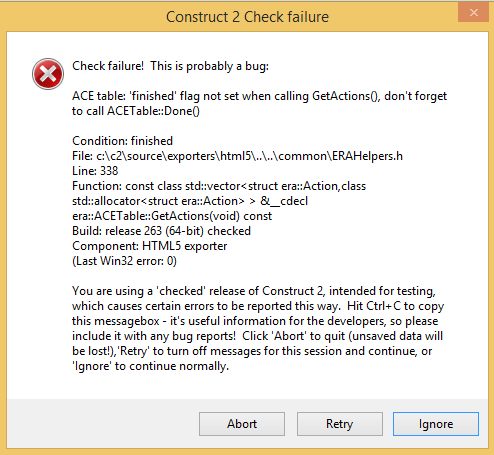Click the 'Check failure! This is probably a bug' text

coord(170,66)
